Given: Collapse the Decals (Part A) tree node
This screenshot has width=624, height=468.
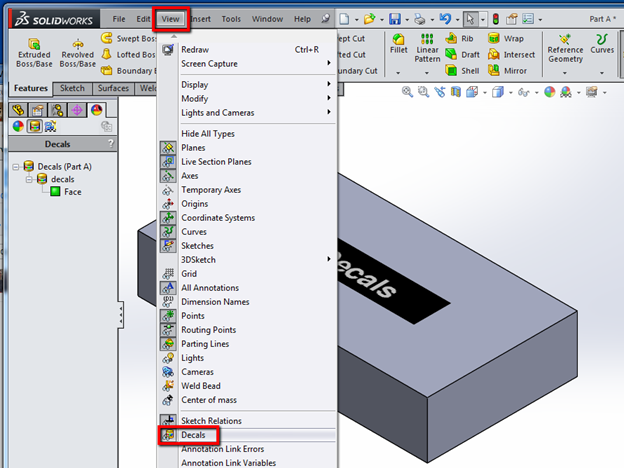Looking at the screenshot, I should [x=16, y=167].
